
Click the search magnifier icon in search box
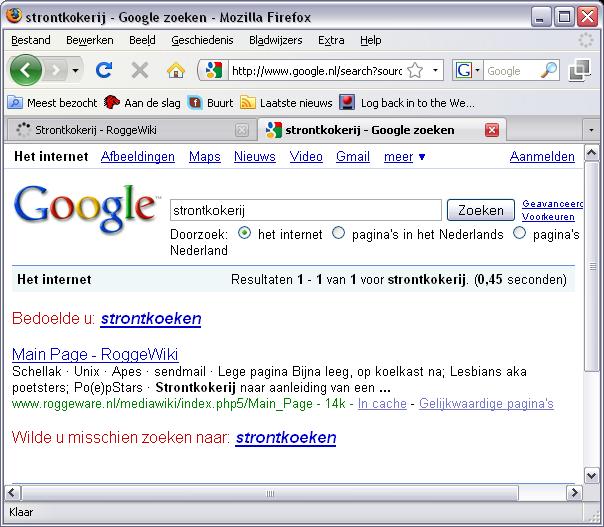coord(548,70)
